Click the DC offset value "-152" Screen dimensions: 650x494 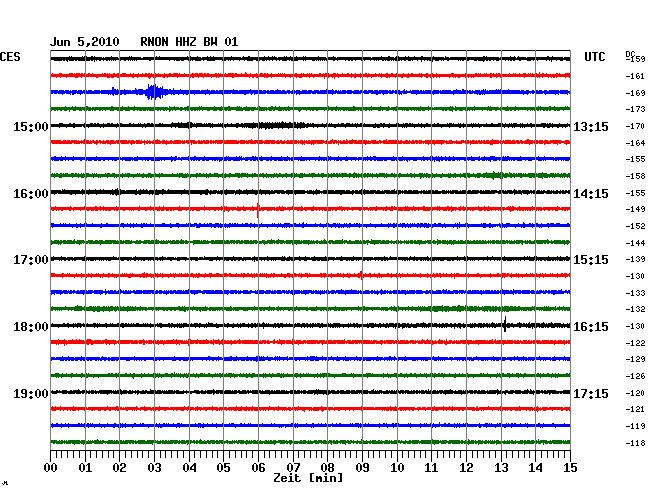[635, 226]
